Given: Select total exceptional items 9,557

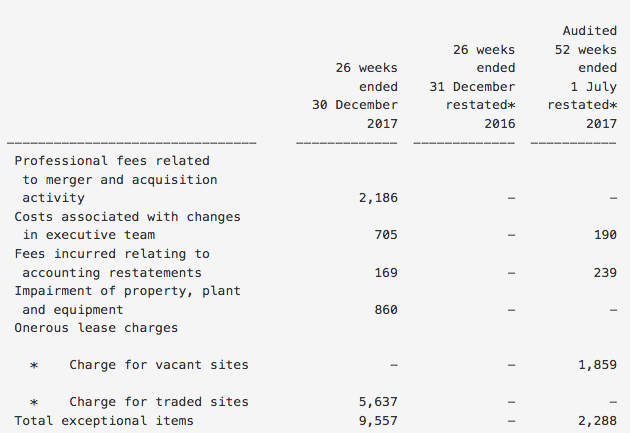Looking at the screenshot, I should 378,421.
